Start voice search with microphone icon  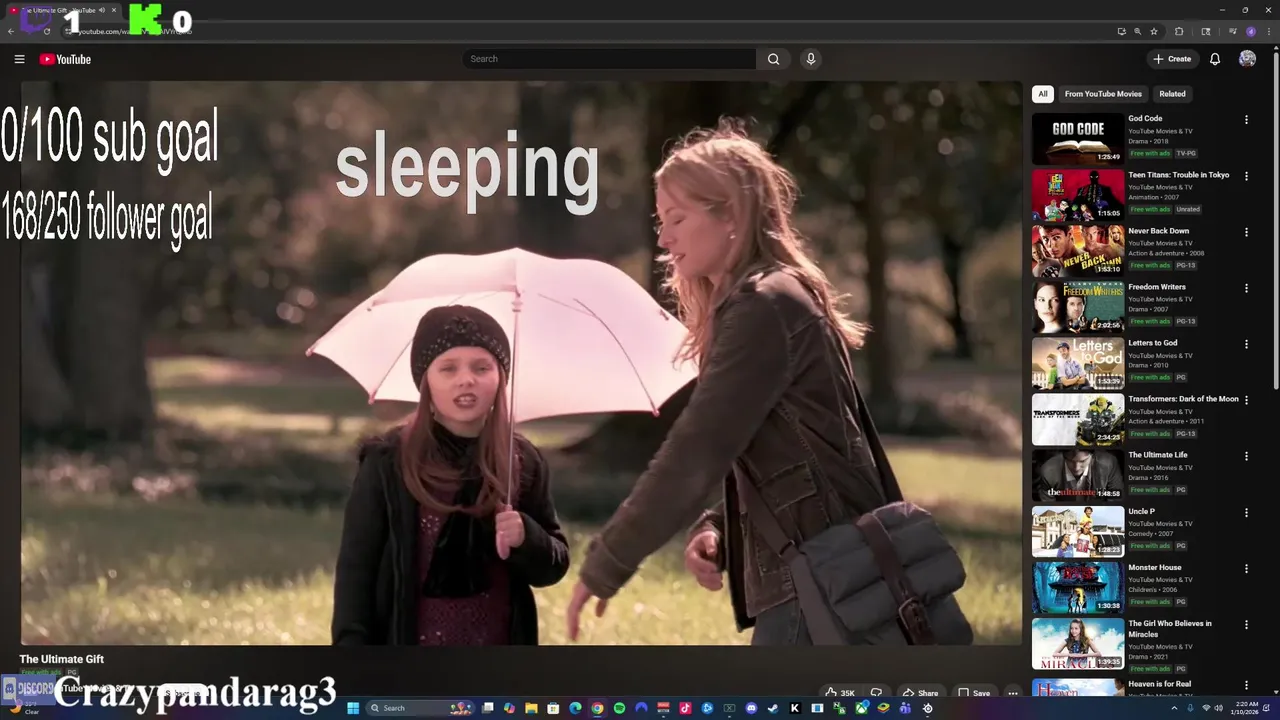pos(811,59)
